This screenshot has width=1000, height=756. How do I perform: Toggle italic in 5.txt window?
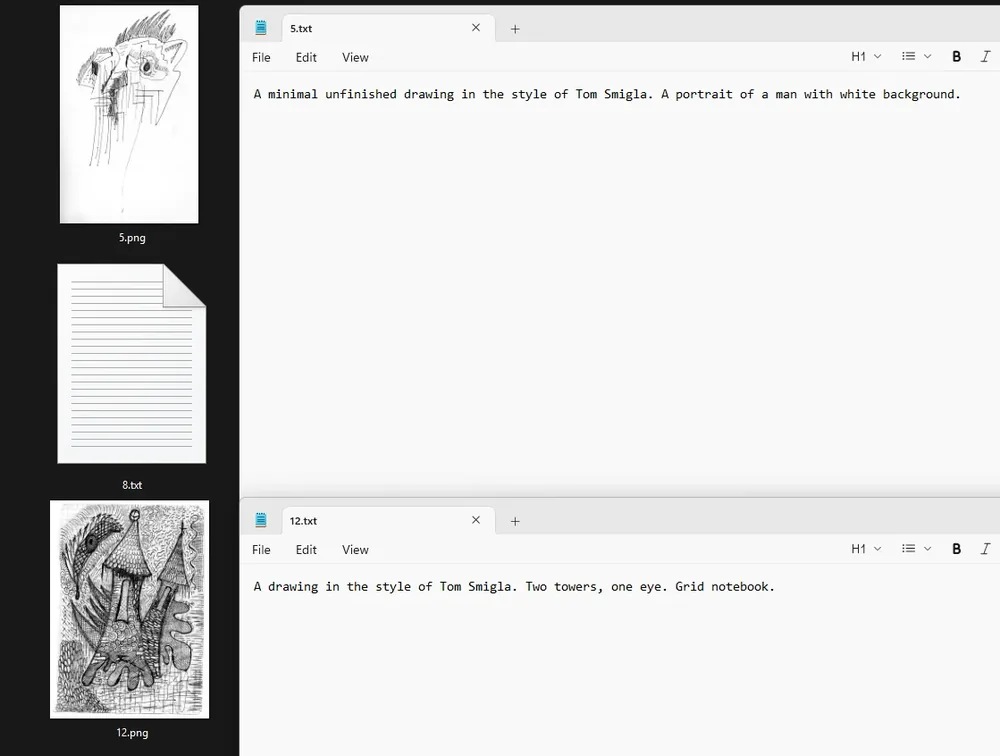[x=985, y=57]
